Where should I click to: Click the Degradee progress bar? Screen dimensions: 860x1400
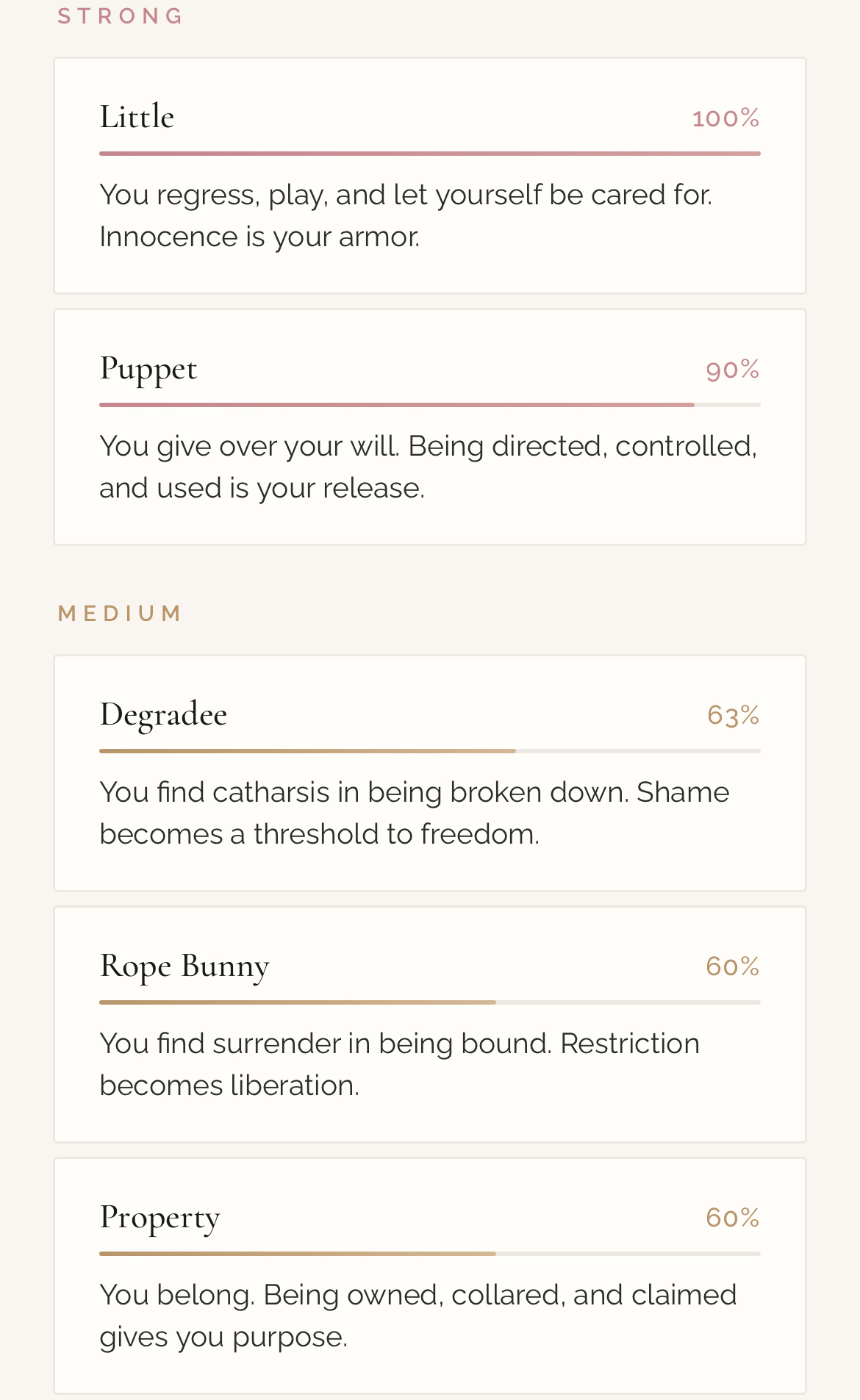point(429,751)
